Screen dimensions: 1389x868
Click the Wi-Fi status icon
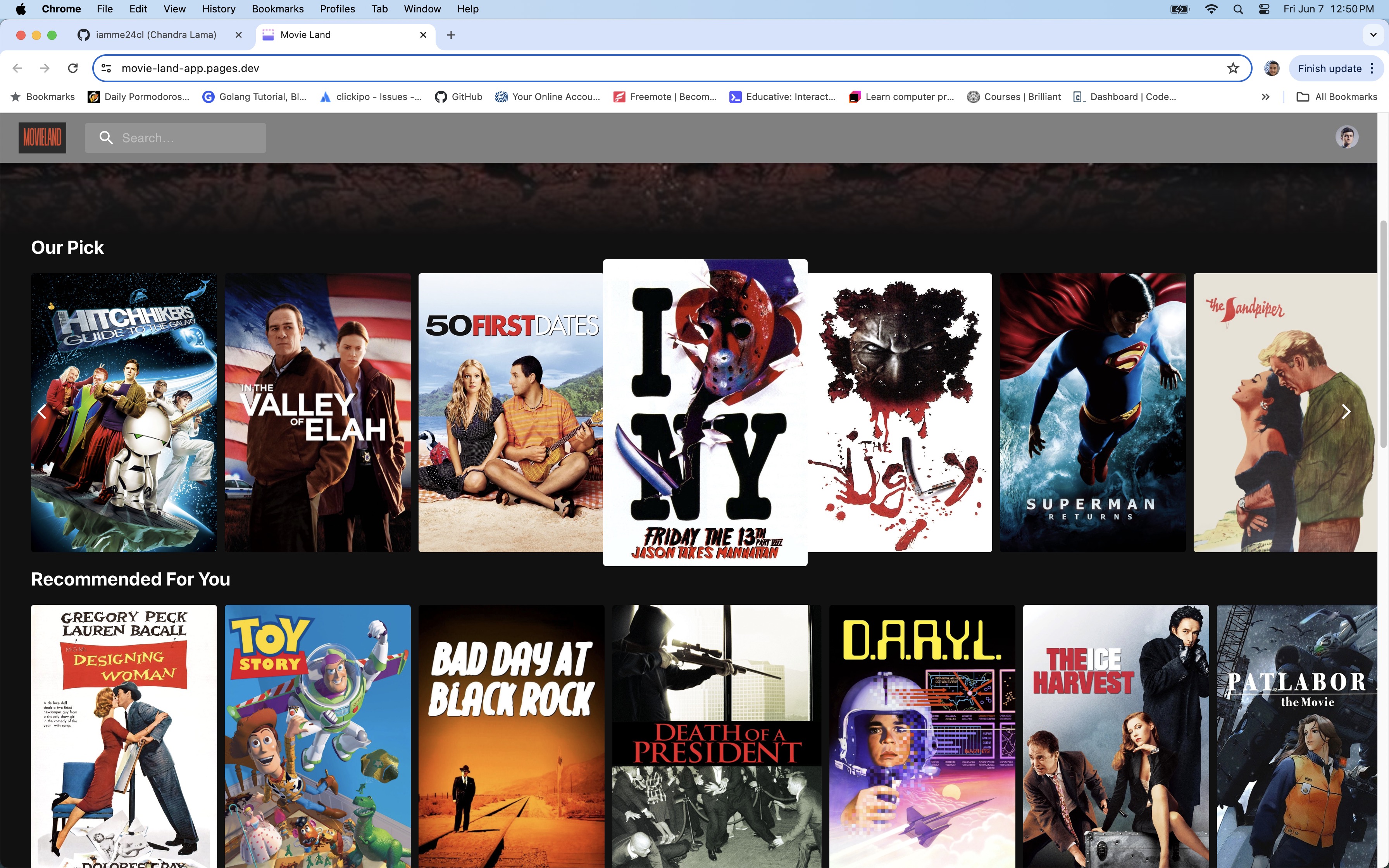[1211, 9]
